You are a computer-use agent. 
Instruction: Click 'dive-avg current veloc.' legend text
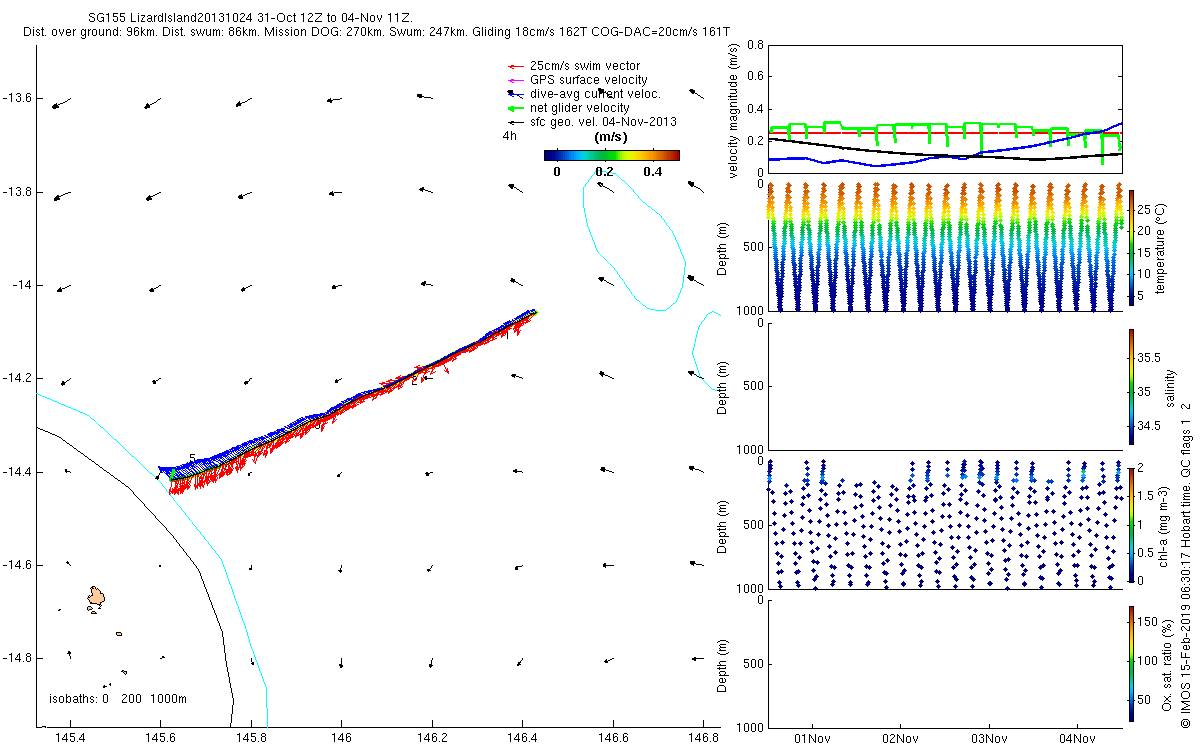[595, 94]
